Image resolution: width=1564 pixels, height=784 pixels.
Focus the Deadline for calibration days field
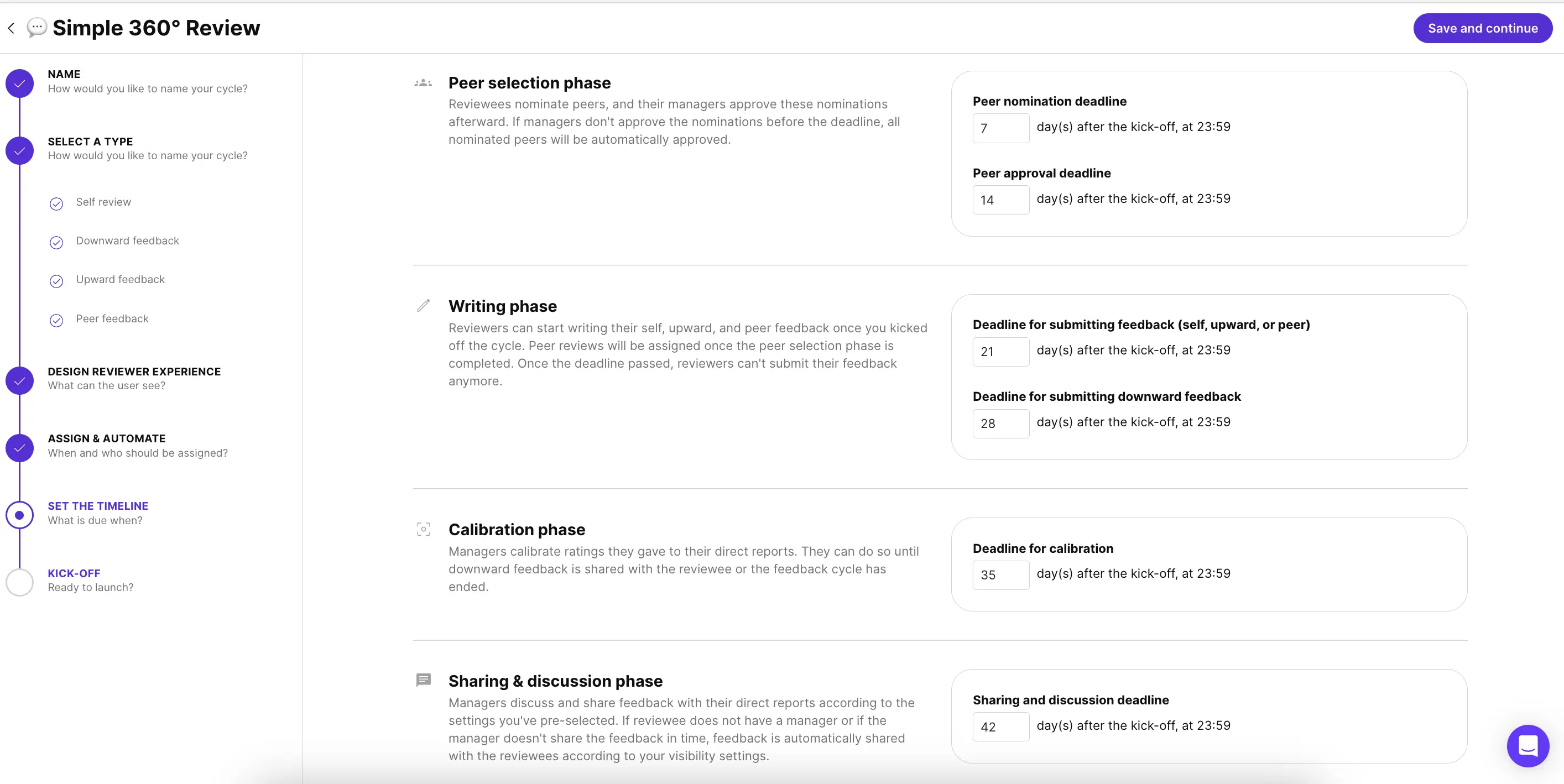pos(1000,574)
